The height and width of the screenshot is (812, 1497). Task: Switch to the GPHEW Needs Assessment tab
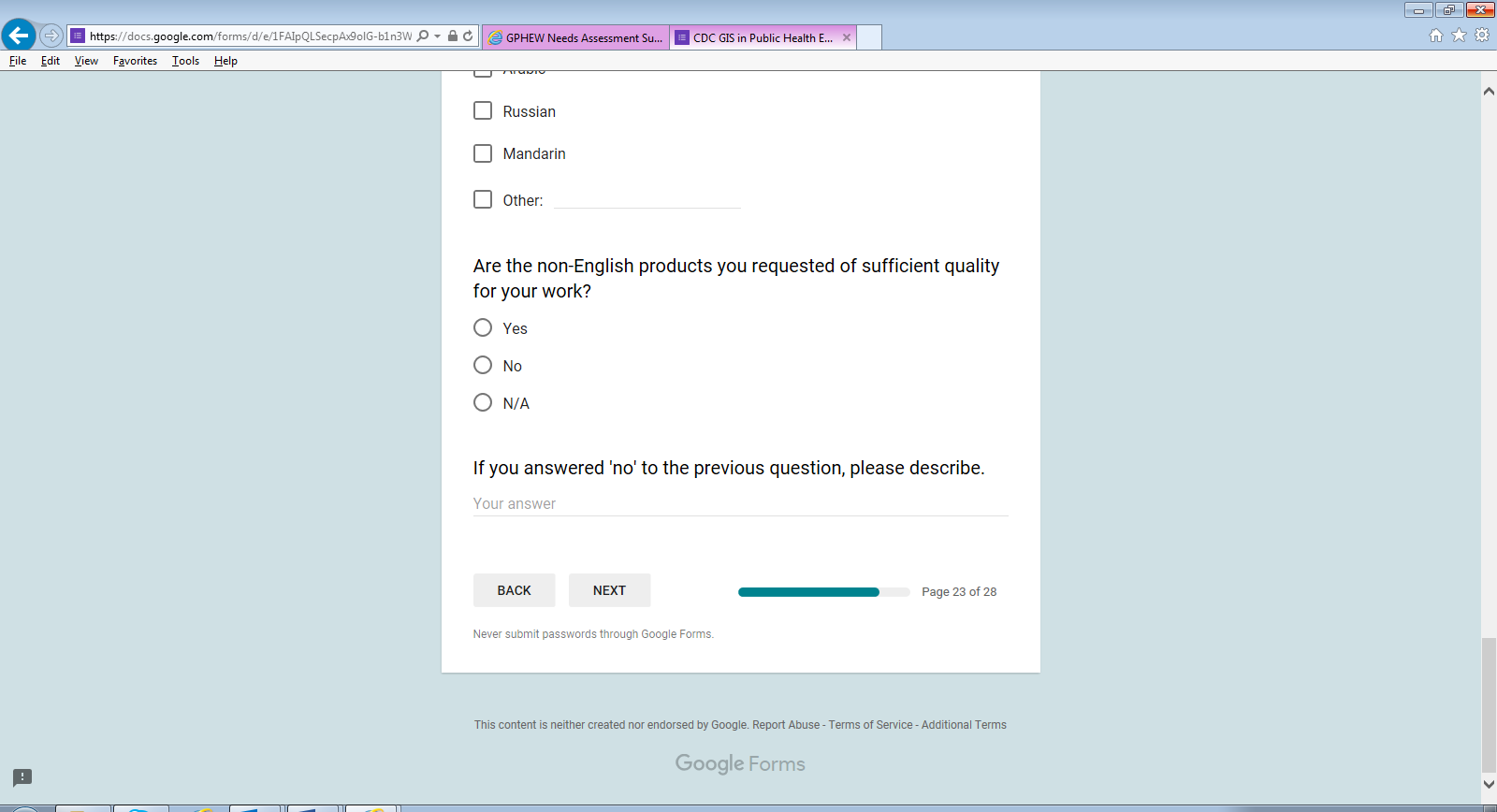575,37
